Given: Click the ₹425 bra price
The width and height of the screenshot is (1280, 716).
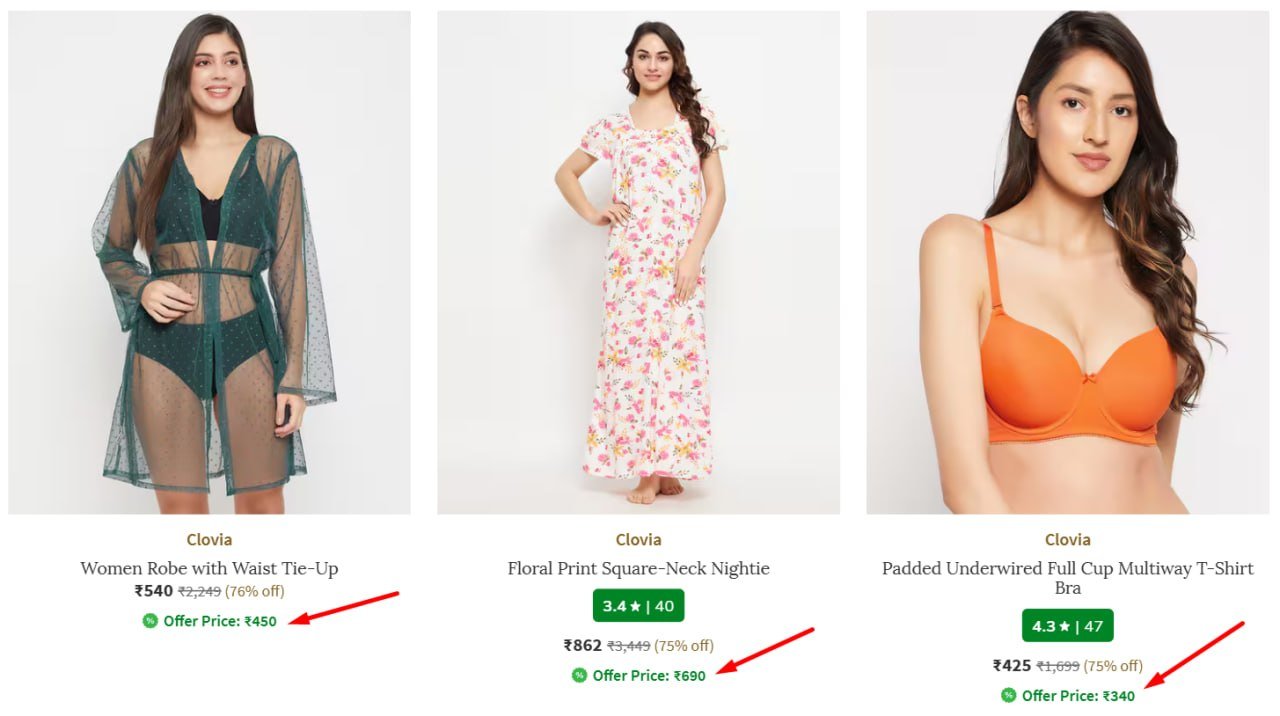Looking at the screenshot, I should pos(1012,666).
